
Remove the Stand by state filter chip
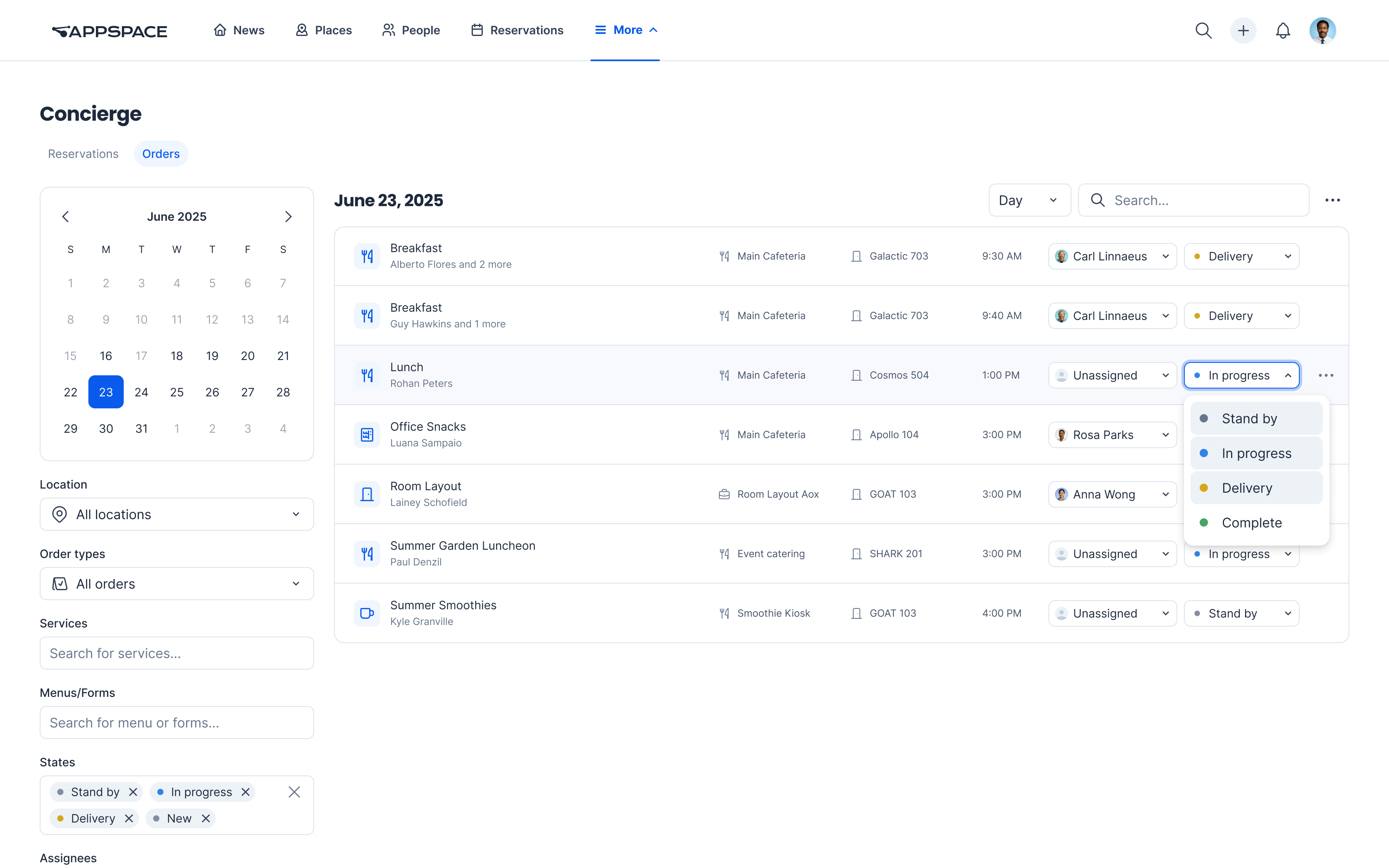tap(133, 792)
